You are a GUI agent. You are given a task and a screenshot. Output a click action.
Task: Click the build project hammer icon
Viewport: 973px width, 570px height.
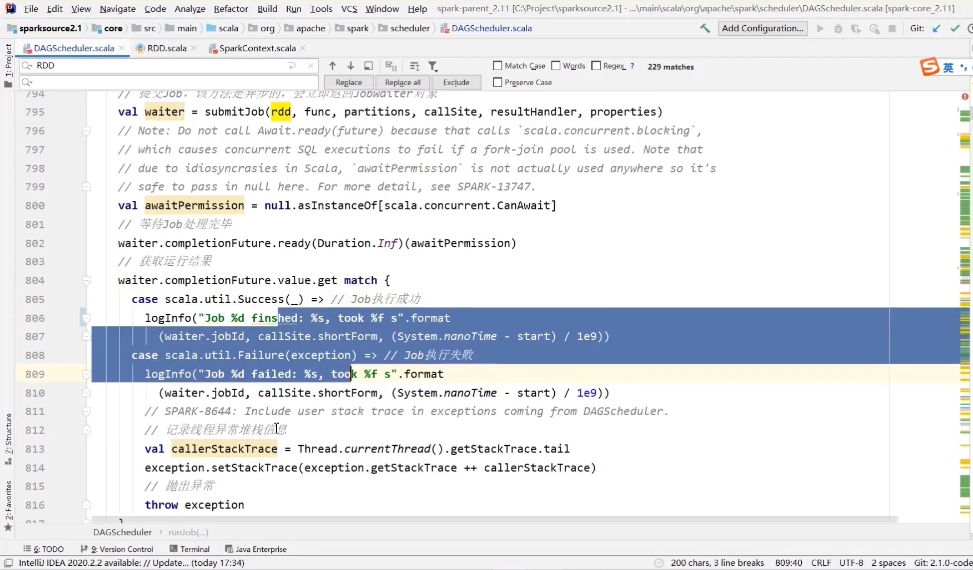[705, 28]
